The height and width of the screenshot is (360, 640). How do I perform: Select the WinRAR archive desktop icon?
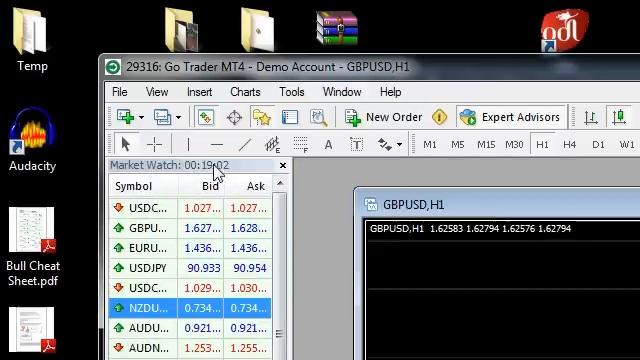337,28
